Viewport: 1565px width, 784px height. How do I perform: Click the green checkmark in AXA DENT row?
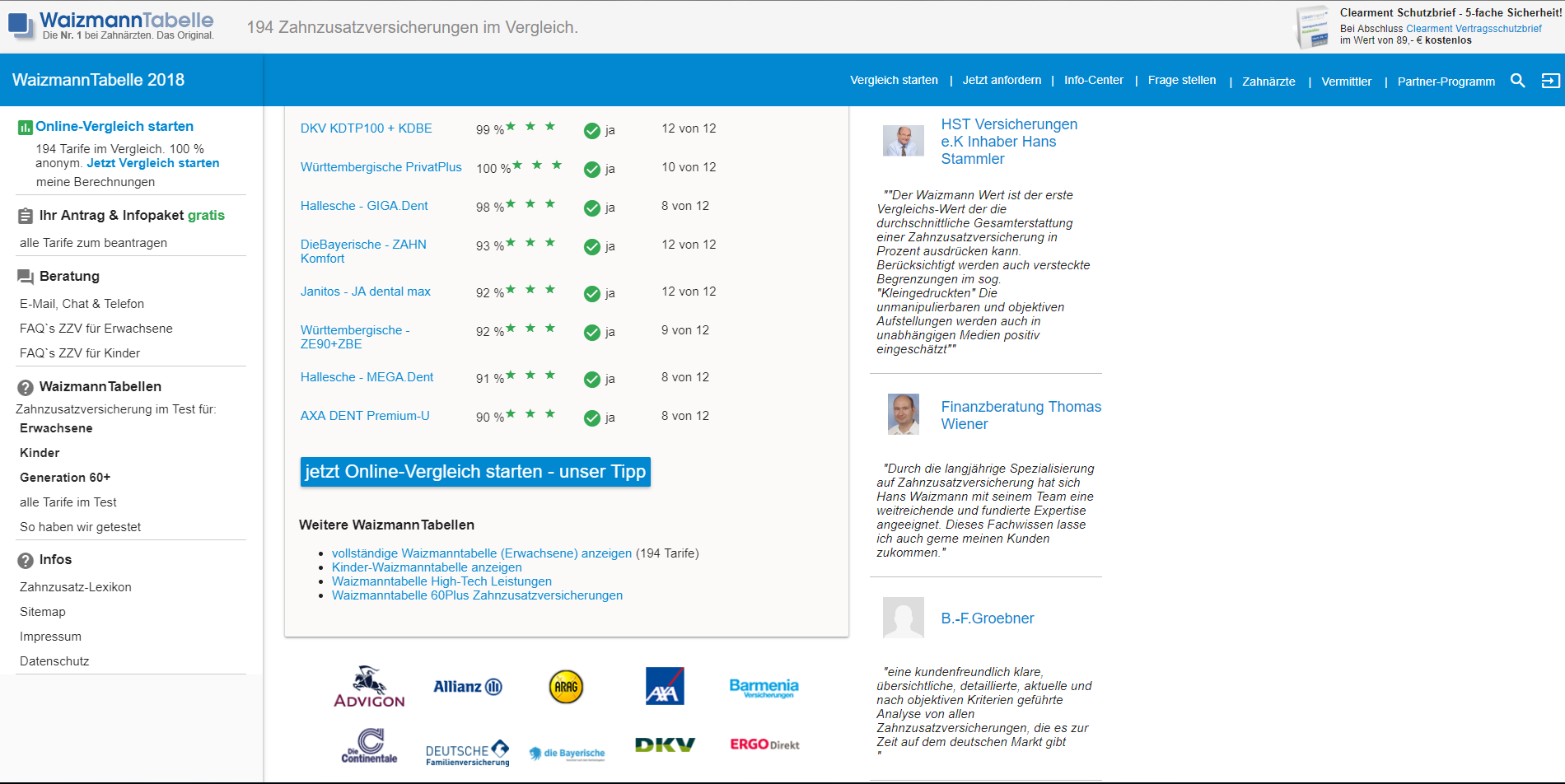tap(591, 418)
